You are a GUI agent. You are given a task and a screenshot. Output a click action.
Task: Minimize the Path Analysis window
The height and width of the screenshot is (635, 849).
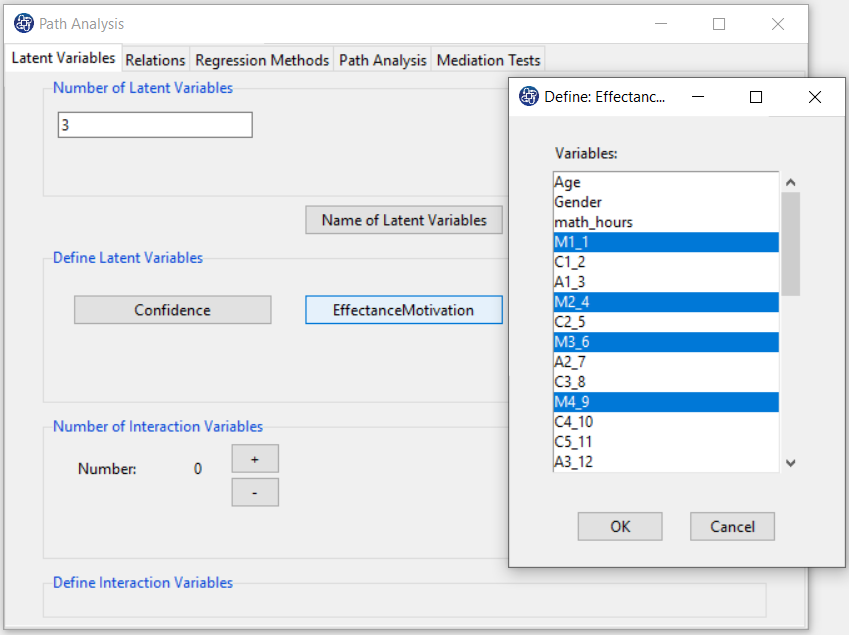coord(661,24)
